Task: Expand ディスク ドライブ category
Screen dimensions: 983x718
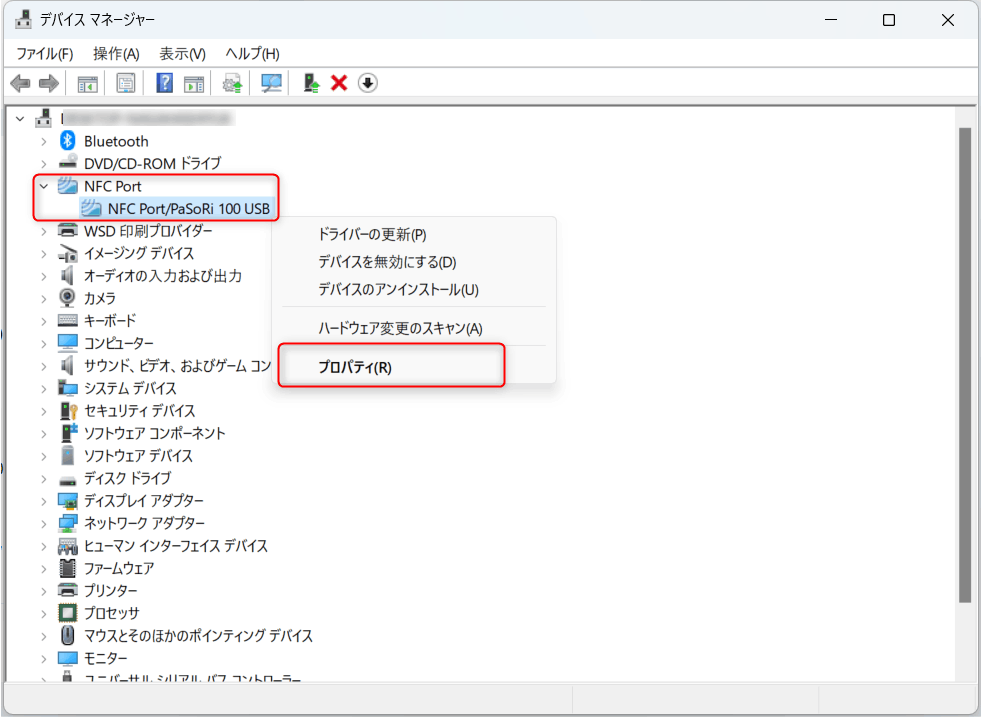Action: click(x=43, y=478)
